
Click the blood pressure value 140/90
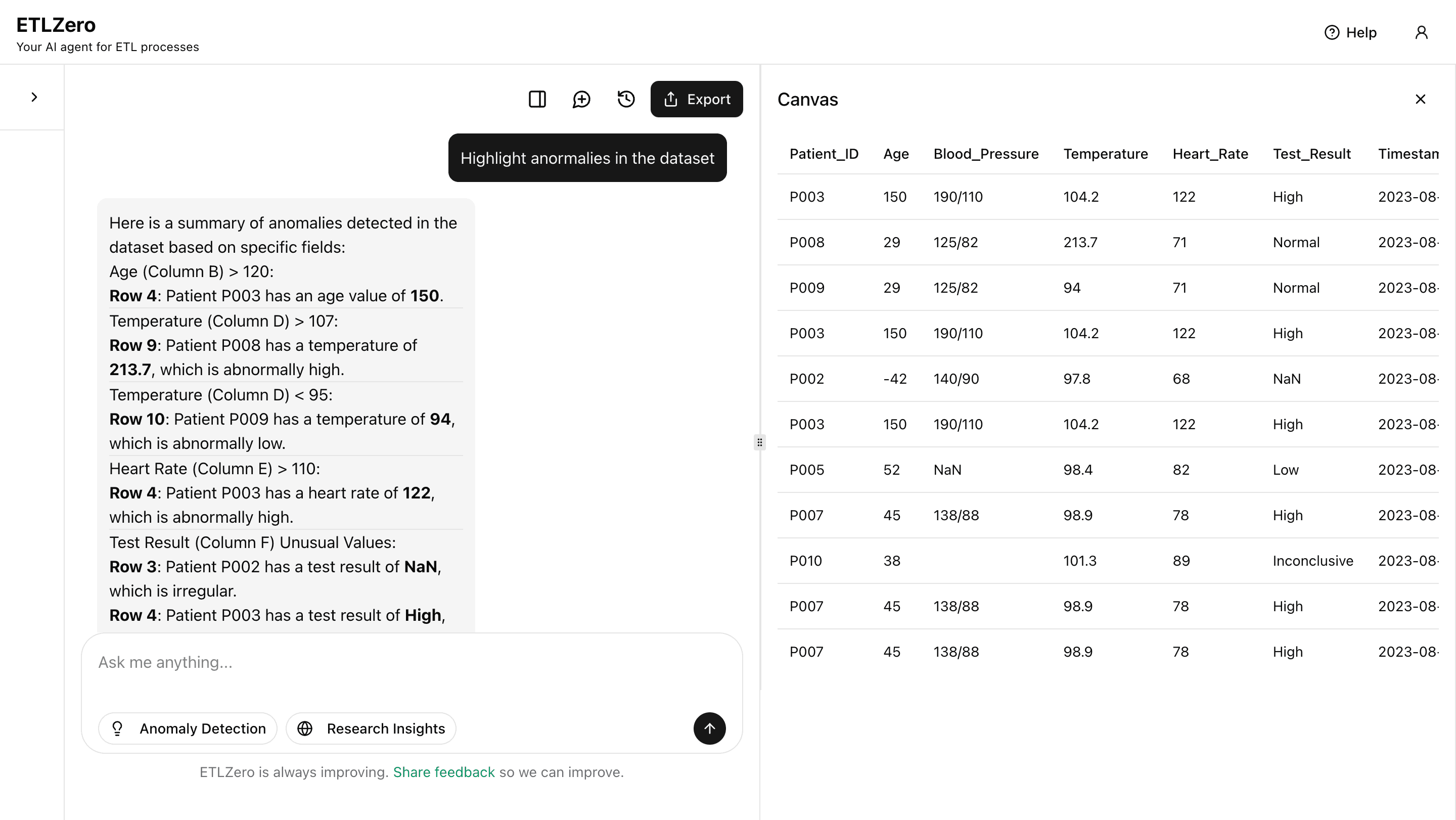[x=956, y=379]
